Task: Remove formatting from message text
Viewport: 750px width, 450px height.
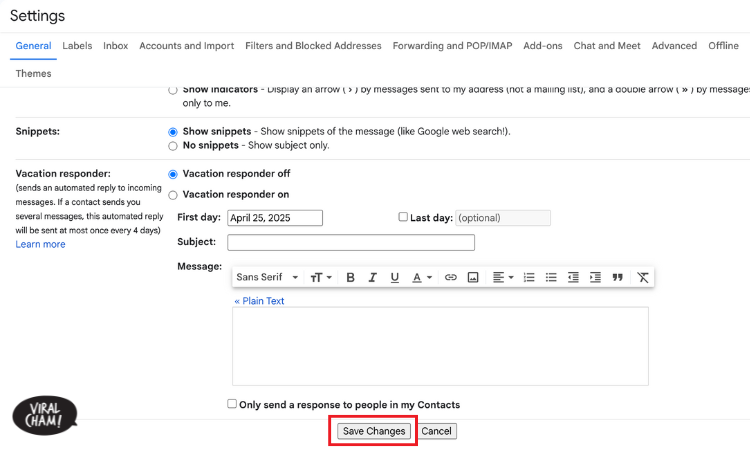Action: pyautogui.click(x=643, y=277)
